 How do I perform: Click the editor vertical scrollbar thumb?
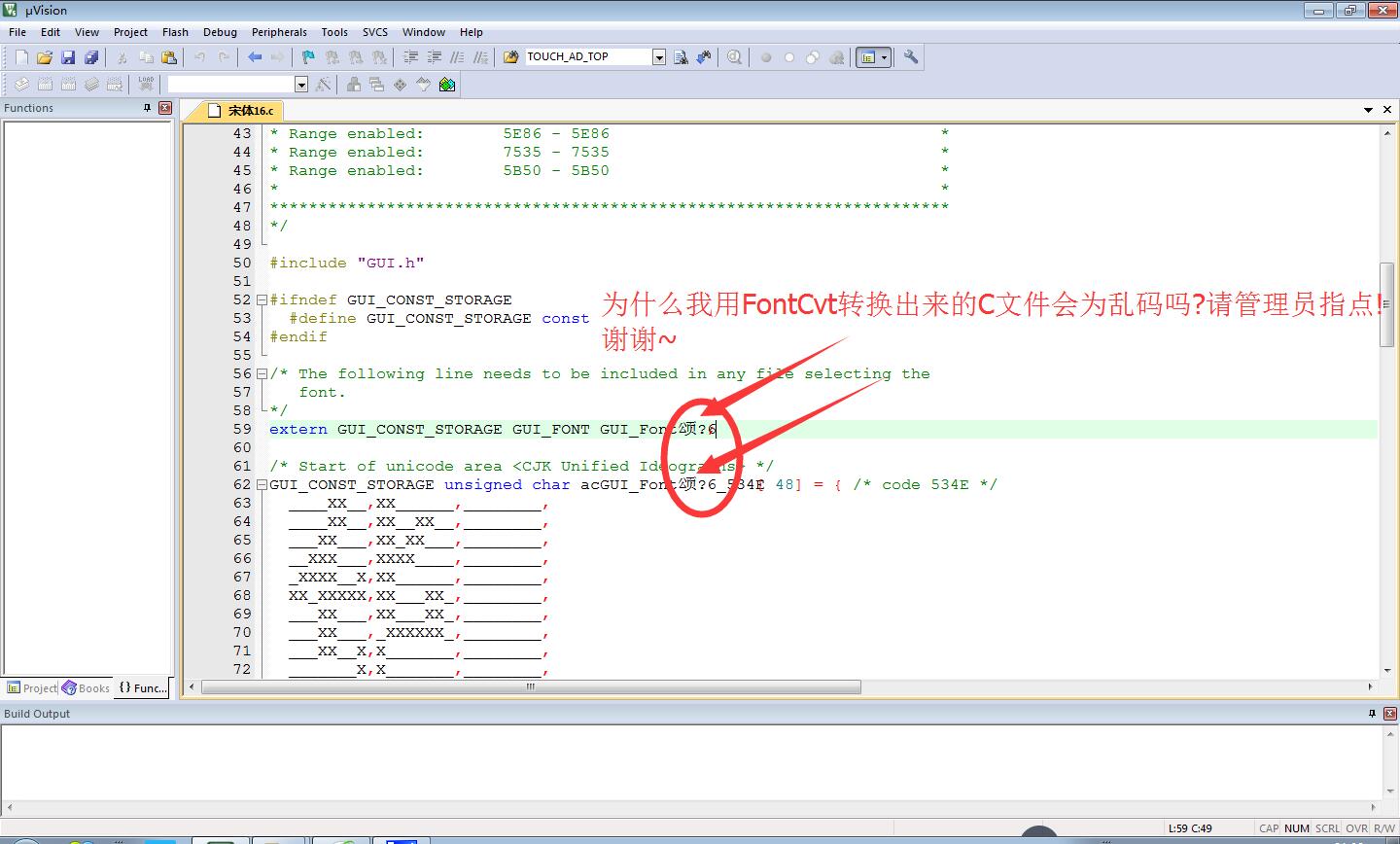pyautogui.click(x=1387, y=304)
